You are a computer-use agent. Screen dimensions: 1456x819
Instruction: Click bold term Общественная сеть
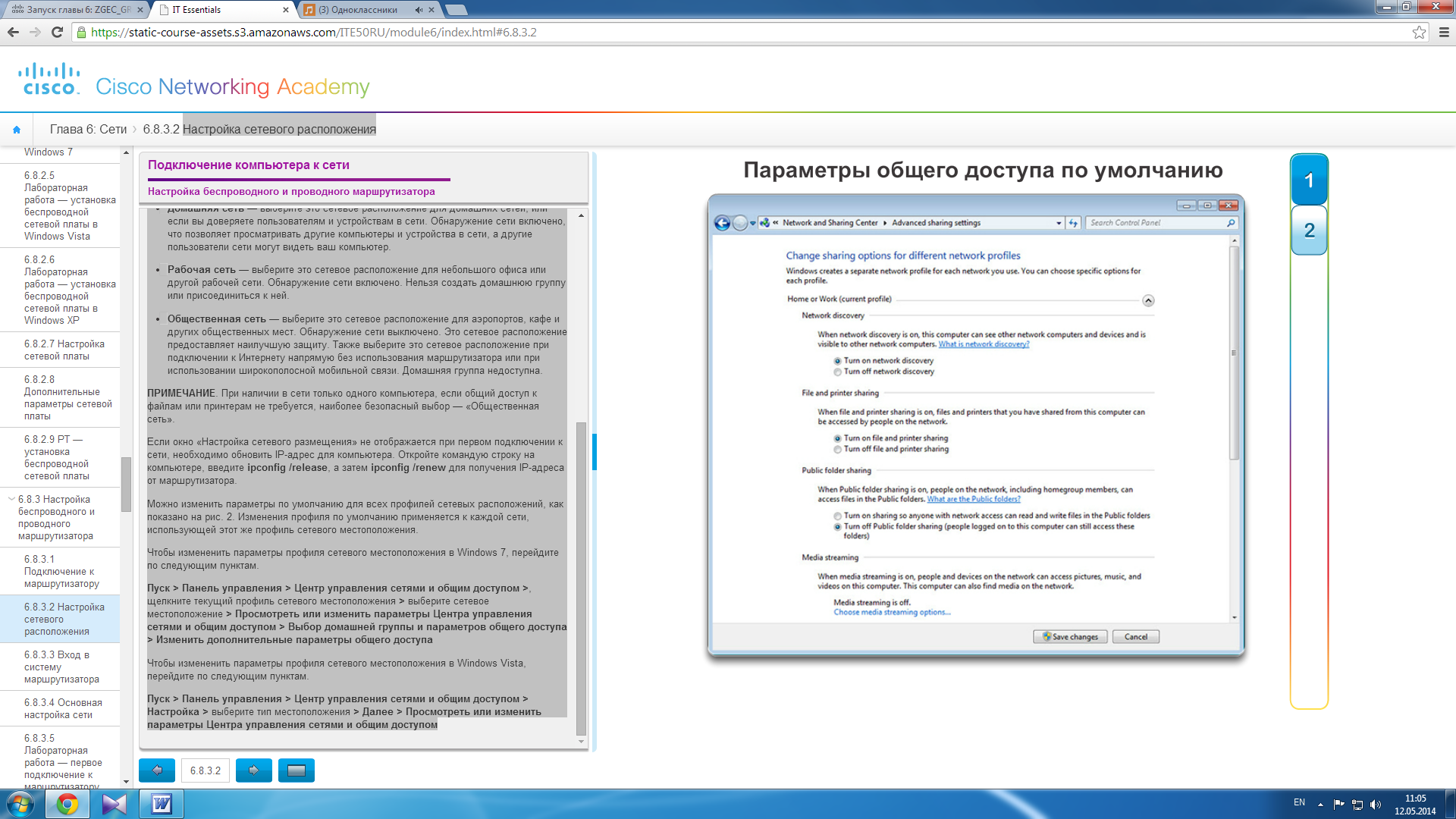click(217, 318)
